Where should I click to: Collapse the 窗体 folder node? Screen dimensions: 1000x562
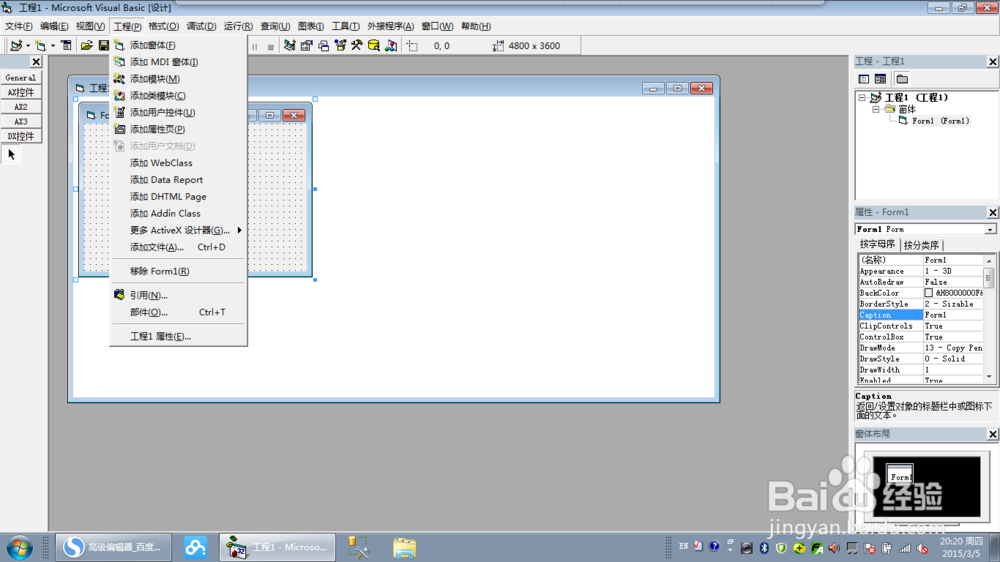pos(876,110)
